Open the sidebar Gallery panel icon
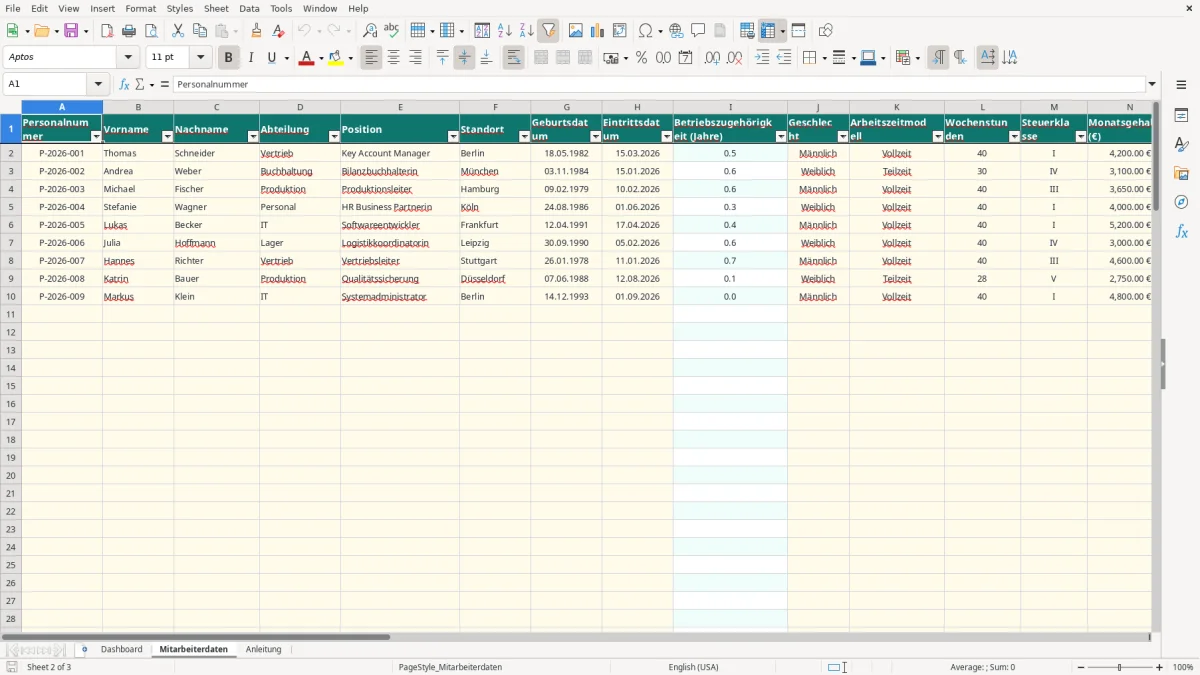Viewport: 1200px width, 675px height. click(x=1181, y=173)
